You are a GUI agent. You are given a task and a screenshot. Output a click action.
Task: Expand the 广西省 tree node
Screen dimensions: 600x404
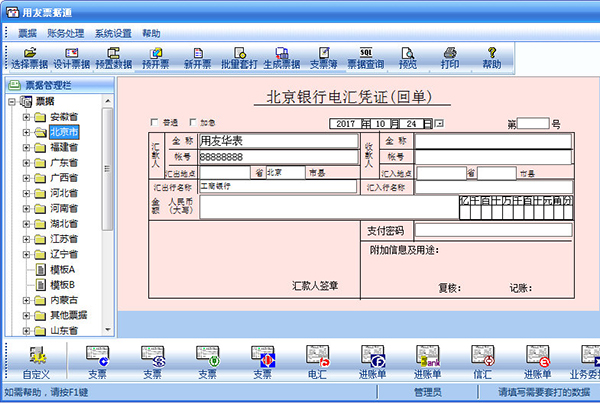click(x=26, y=178)
